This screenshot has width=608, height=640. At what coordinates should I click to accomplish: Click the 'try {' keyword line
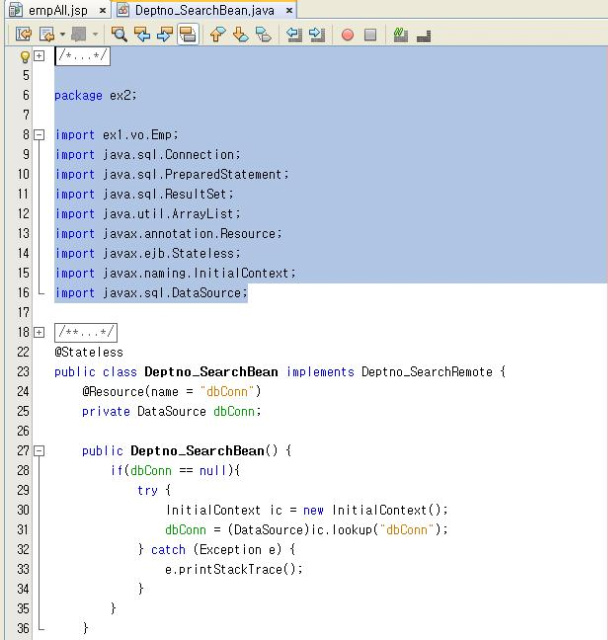coord(154,490)
